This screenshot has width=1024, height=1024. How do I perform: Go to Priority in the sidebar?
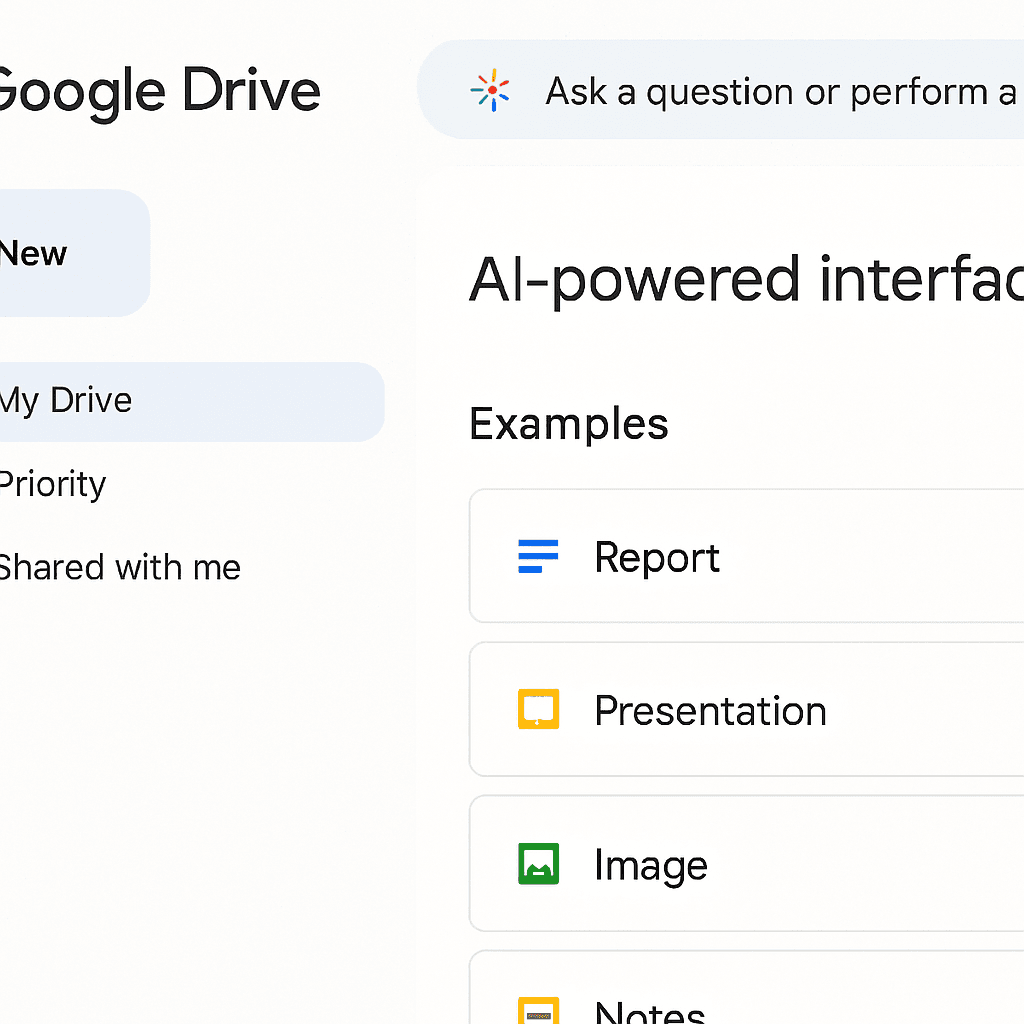click(52, 484)
